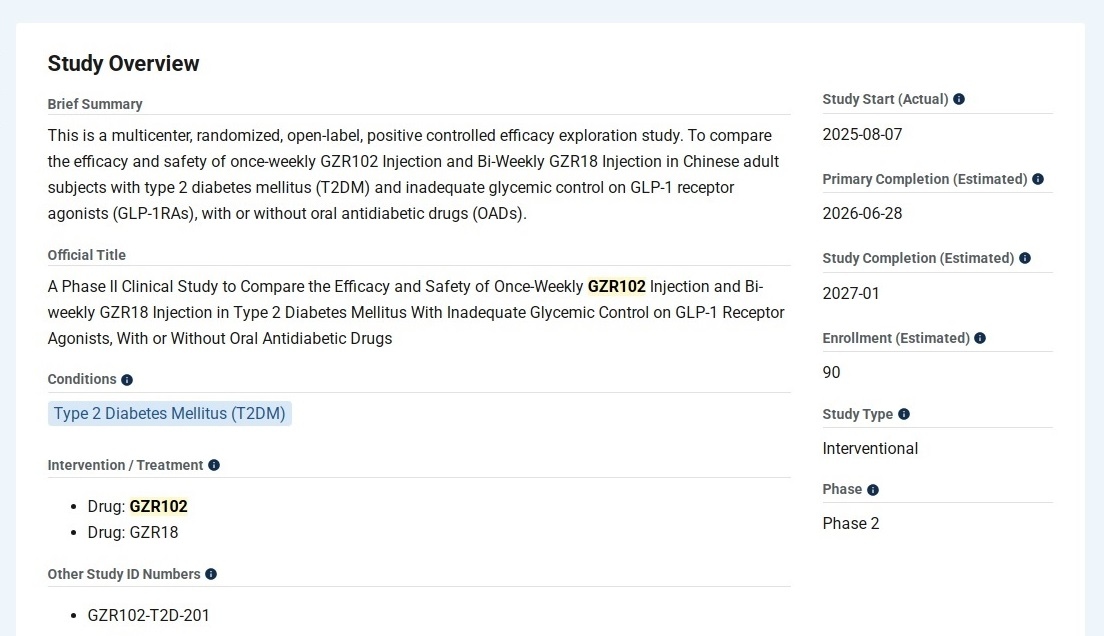Show the Study Type info tooltip icon
This screenshot has width=1104, height=636.
[904, 414]
